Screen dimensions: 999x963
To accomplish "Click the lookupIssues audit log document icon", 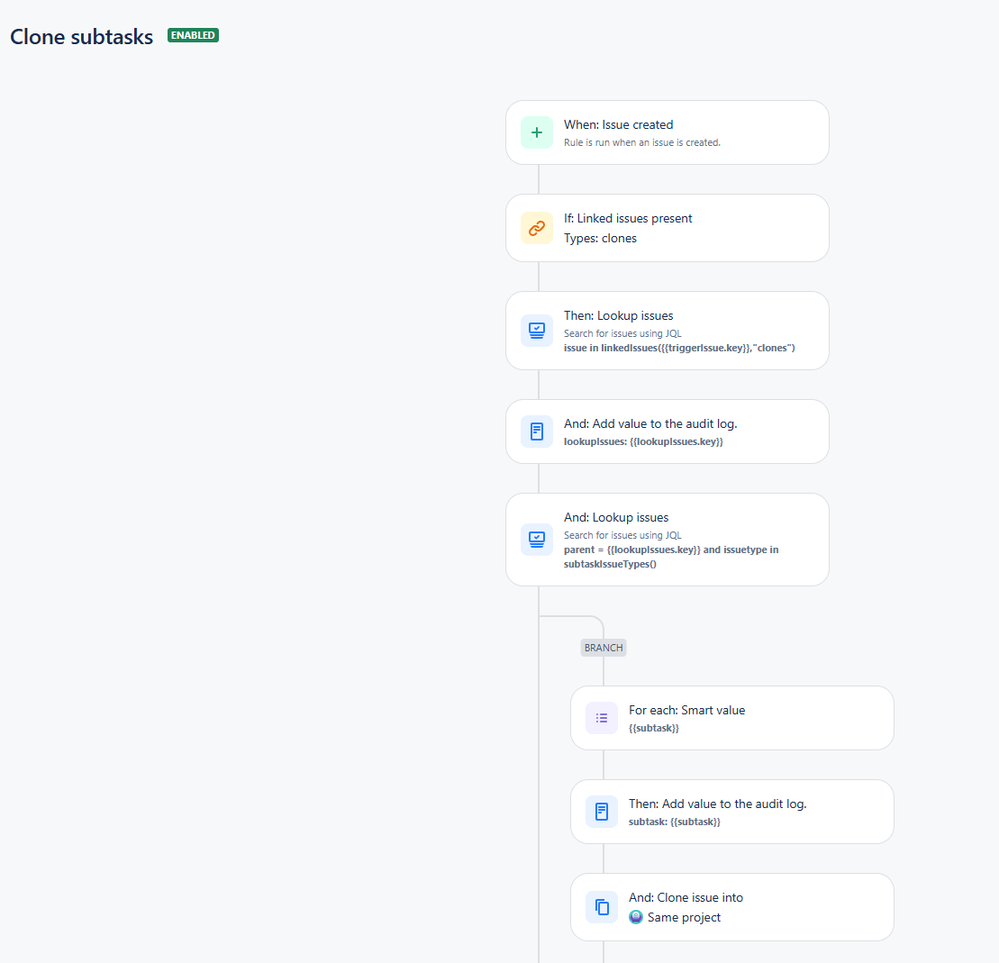I will [536, 431].
